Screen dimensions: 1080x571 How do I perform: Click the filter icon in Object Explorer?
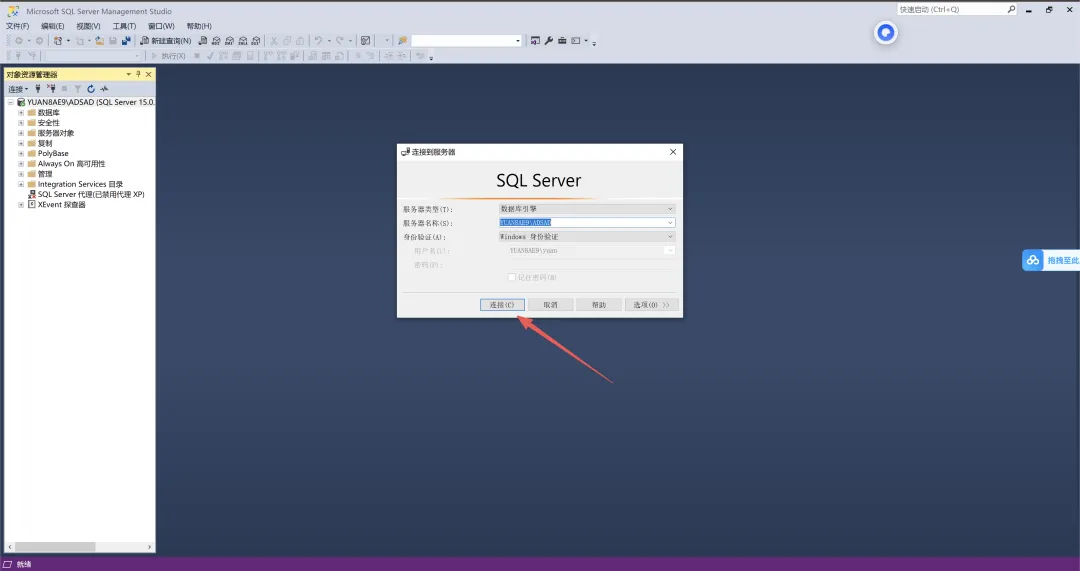(x=78, y=89)
